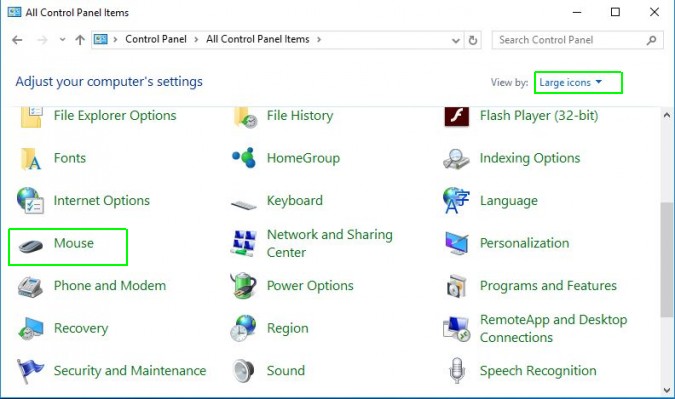
Task: Click the refresh button in address bar
Action: (x=473, y=40)
